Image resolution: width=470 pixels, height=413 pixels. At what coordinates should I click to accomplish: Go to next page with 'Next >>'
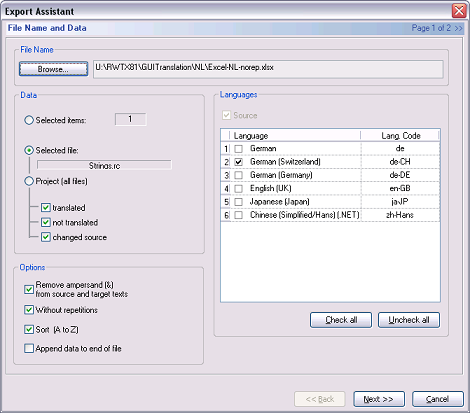[379, 399]
